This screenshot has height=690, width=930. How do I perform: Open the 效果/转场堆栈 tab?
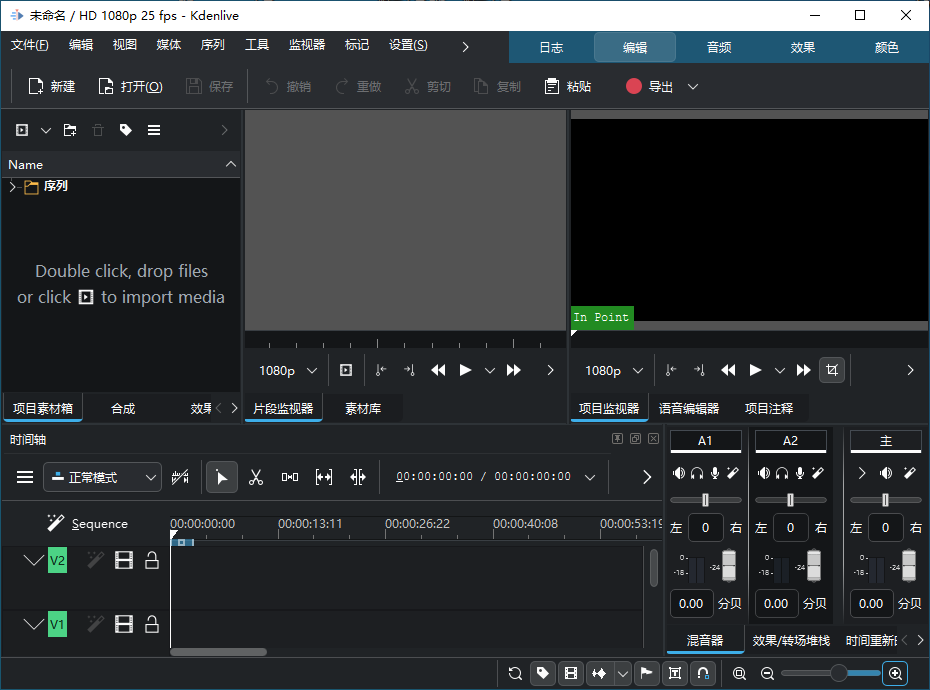(x=791, y=641)
